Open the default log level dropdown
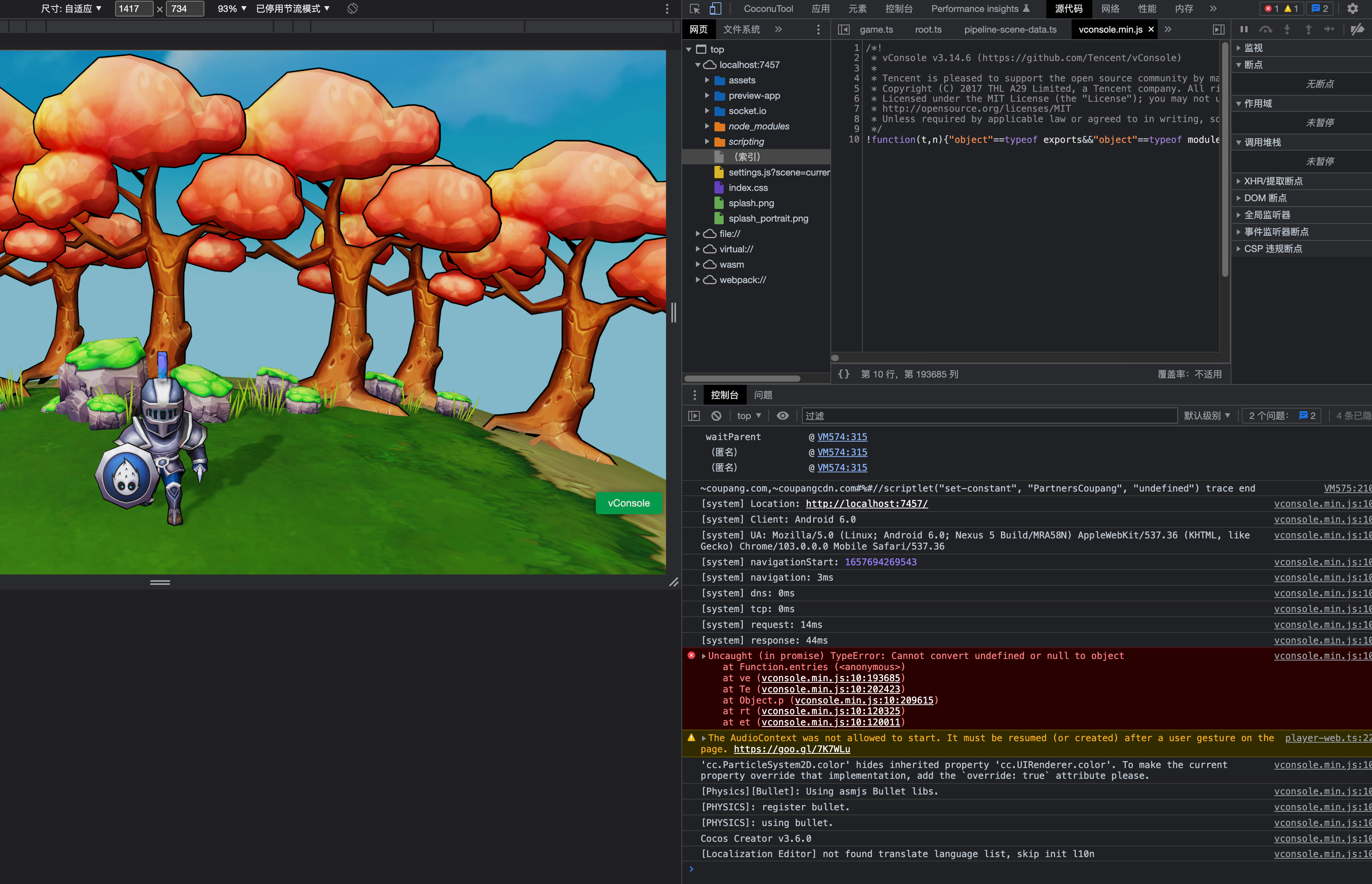1372x884 pixels. click(x=1207, y=416)
